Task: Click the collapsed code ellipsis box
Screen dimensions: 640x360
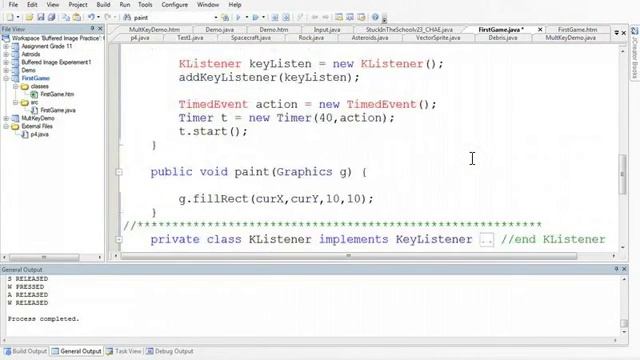Action: (x=486, y=240)
